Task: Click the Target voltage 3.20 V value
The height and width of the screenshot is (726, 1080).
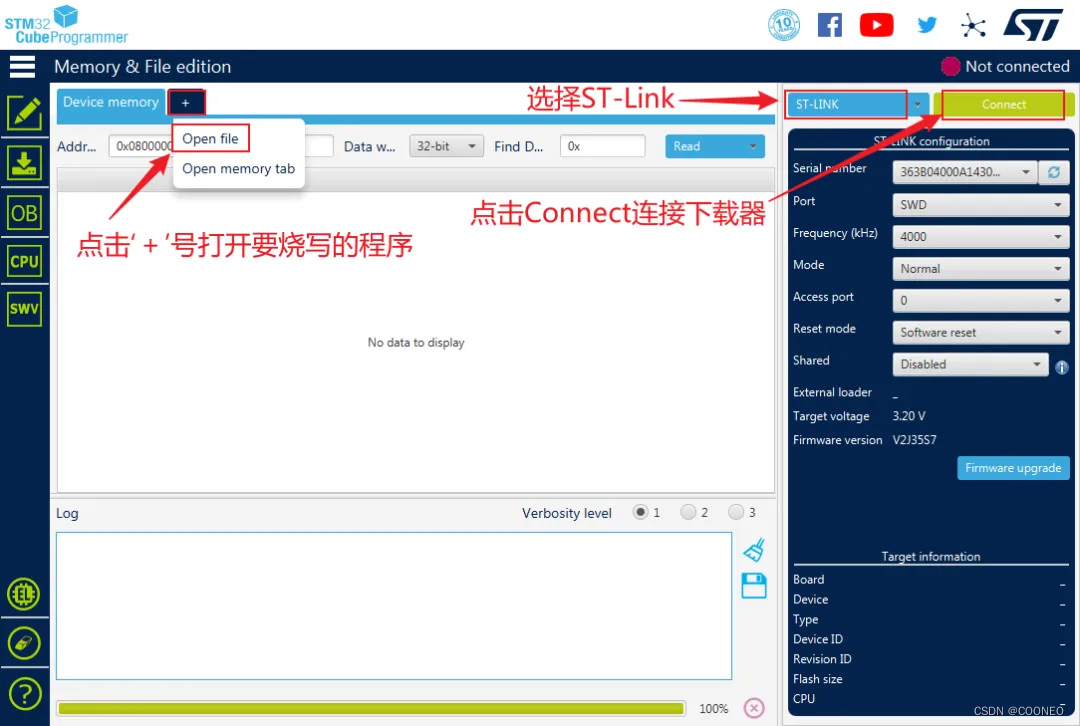Action: point(908,416)
